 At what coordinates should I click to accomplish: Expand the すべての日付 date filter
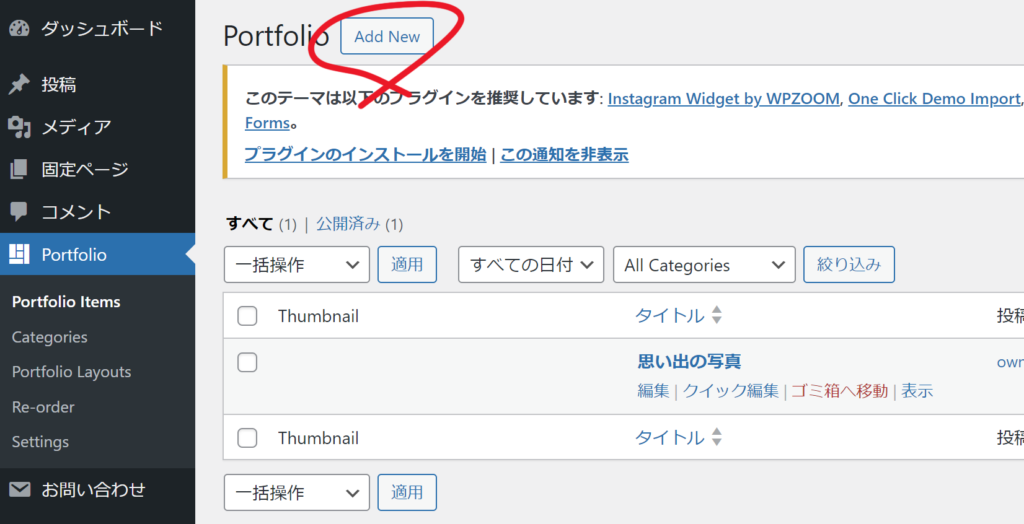click(531, 265)
